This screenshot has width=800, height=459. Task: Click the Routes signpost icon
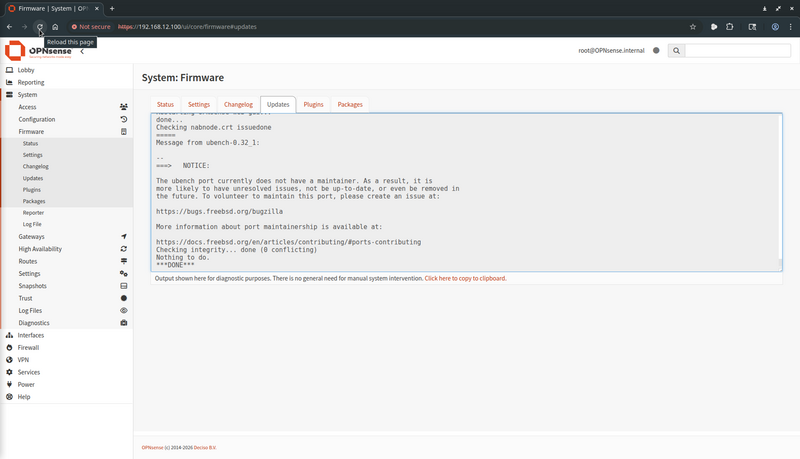[x=123, y=261]
